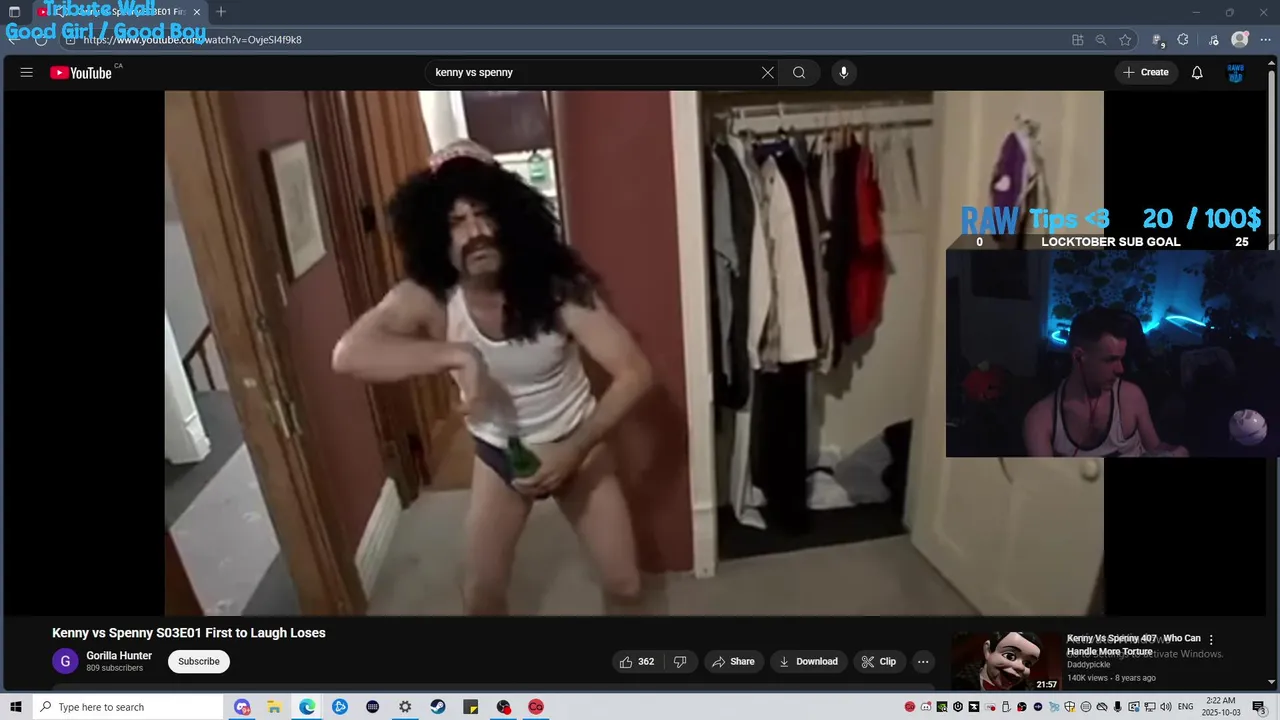Image resolution: width=1280 pixels, height=720 pixels.
Task: Open the Gorilla Hunter channel name link
Action: click(x=119, y=656)
